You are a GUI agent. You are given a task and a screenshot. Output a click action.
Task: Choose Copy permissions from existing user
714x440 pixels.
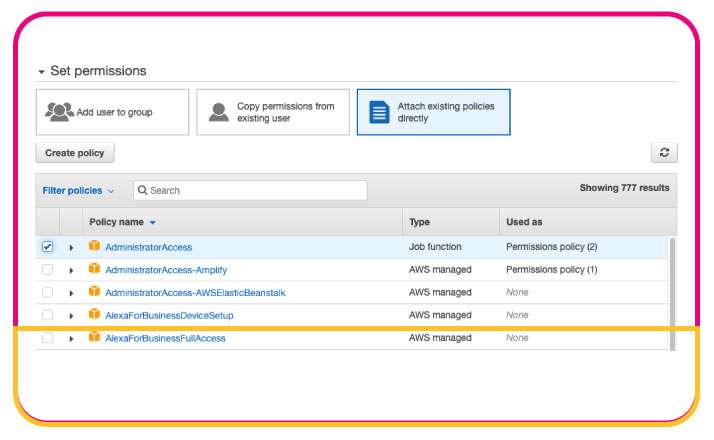(x=272, y=112)
